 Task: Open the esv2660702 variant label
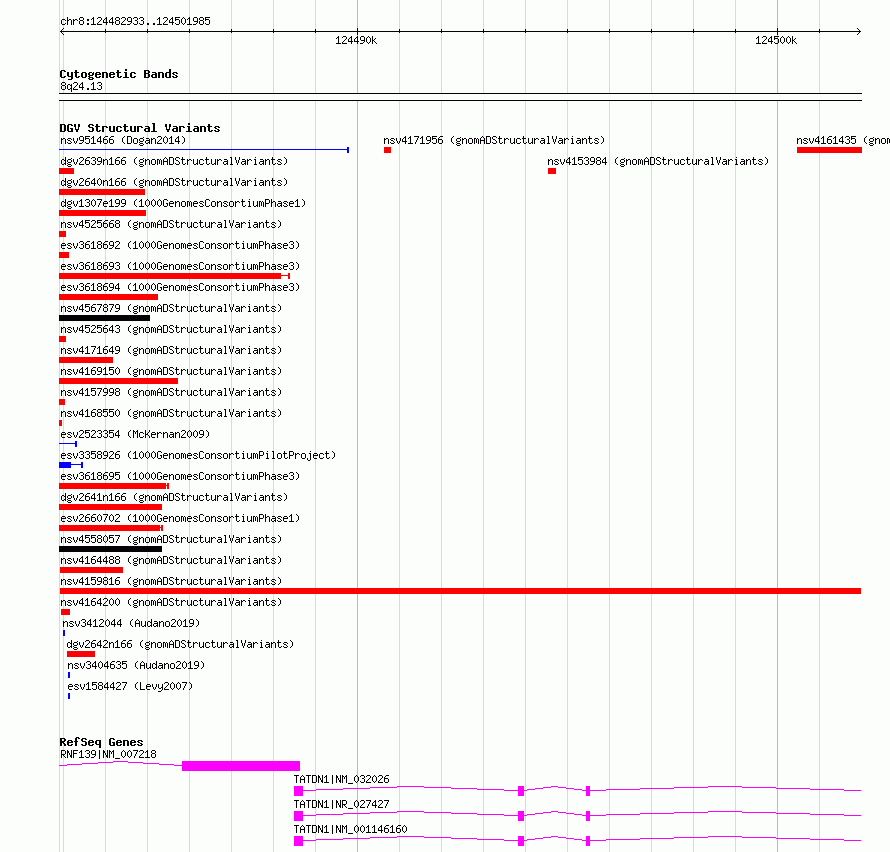tap(180, 518)
